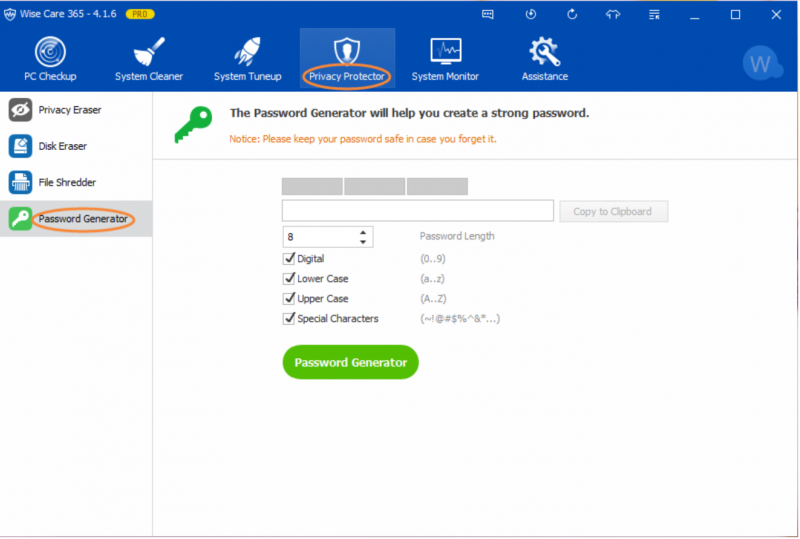Open the PC Checkup radar icon

coord(50,52)
